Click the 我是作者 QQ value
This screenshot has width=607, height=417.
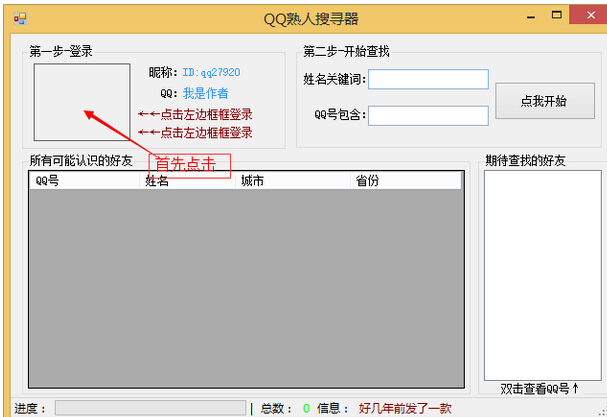point(206,93)
